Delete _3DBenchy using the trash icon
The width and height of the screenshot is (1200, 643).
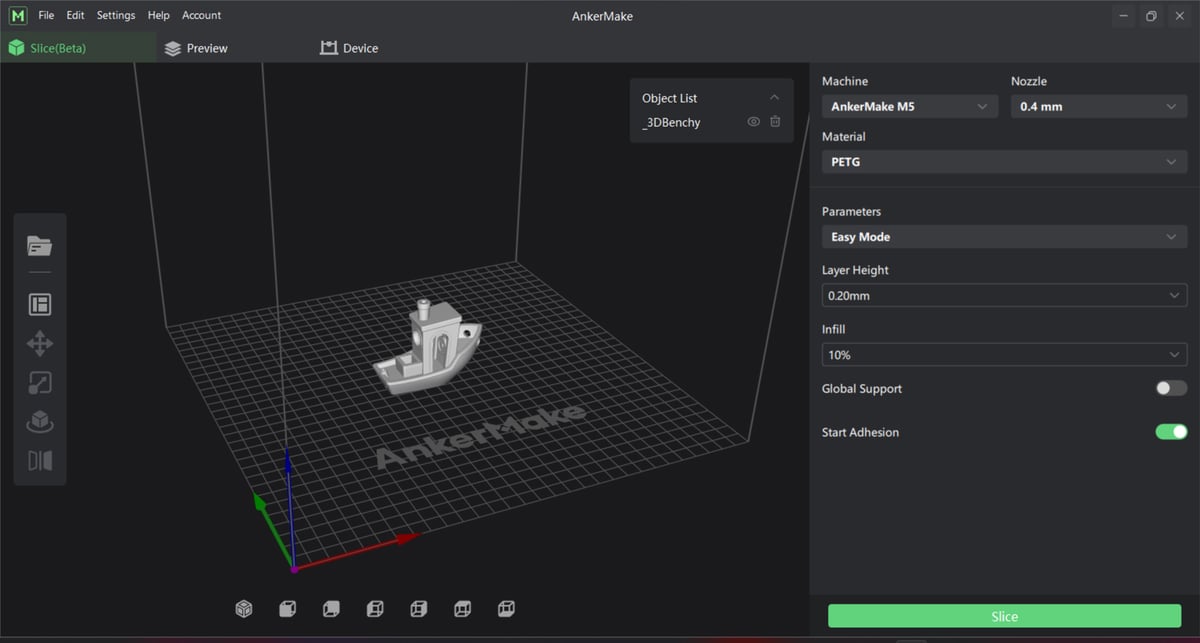tap(775, 122)
